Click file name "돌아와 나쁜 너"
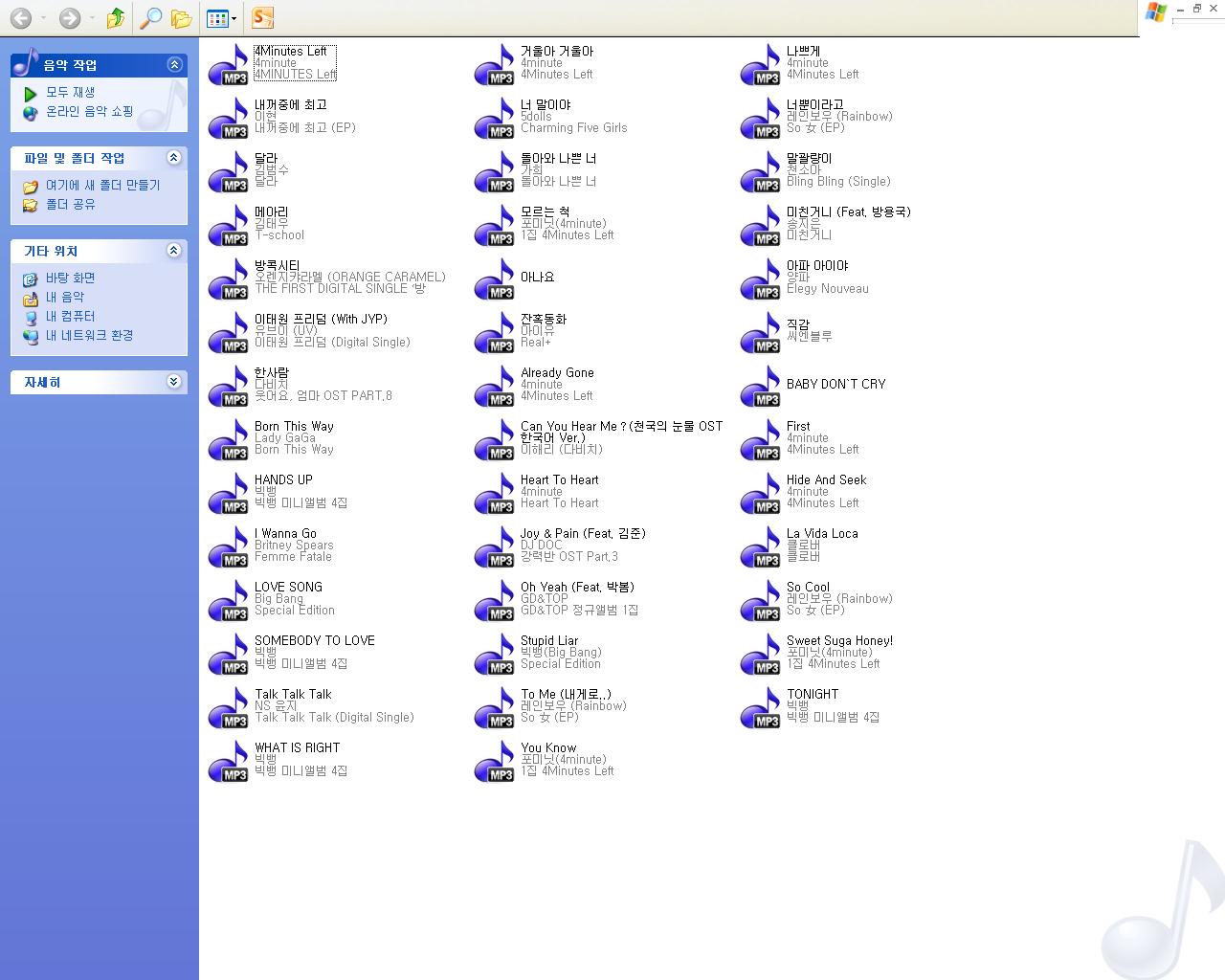1225x980 pixels. pyautogui.click(x=558, y=159)
